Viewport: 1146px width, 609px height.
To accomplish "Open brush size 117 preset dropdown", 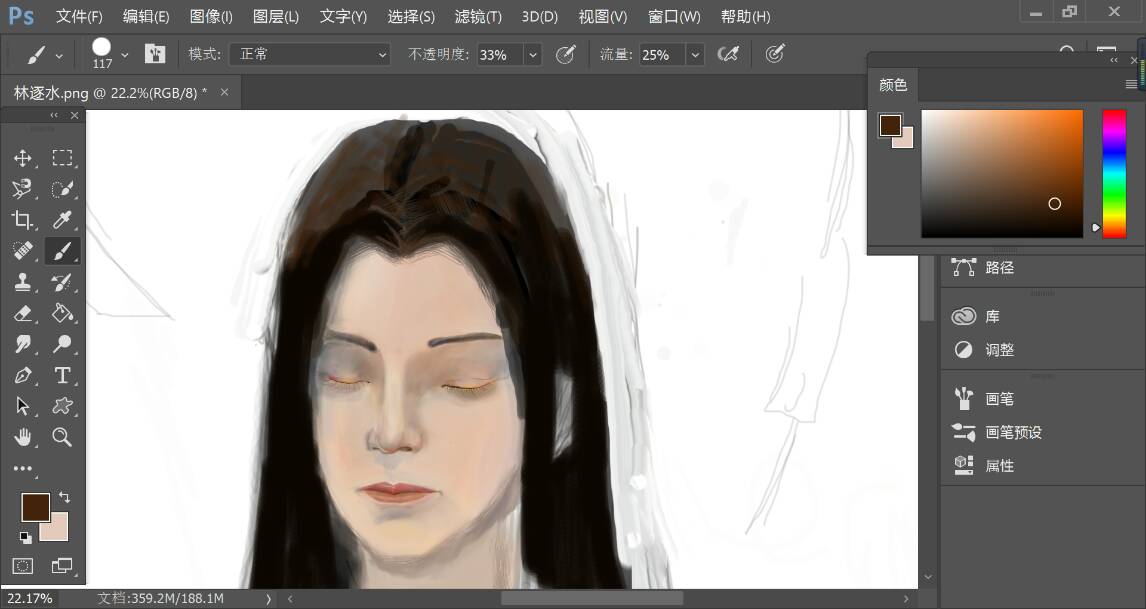I will point(125,54).
